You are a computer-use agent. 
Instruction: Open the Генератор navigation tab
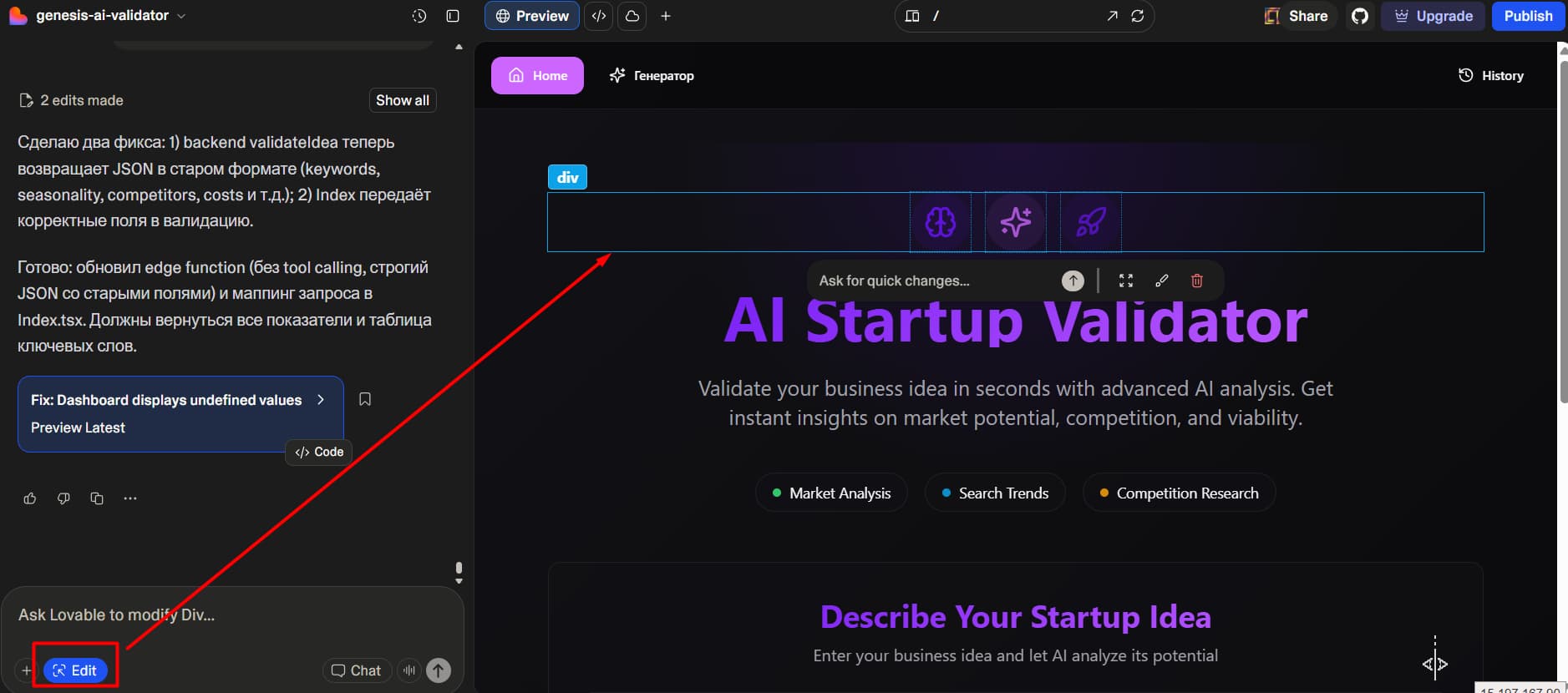(x=652, y=76)
